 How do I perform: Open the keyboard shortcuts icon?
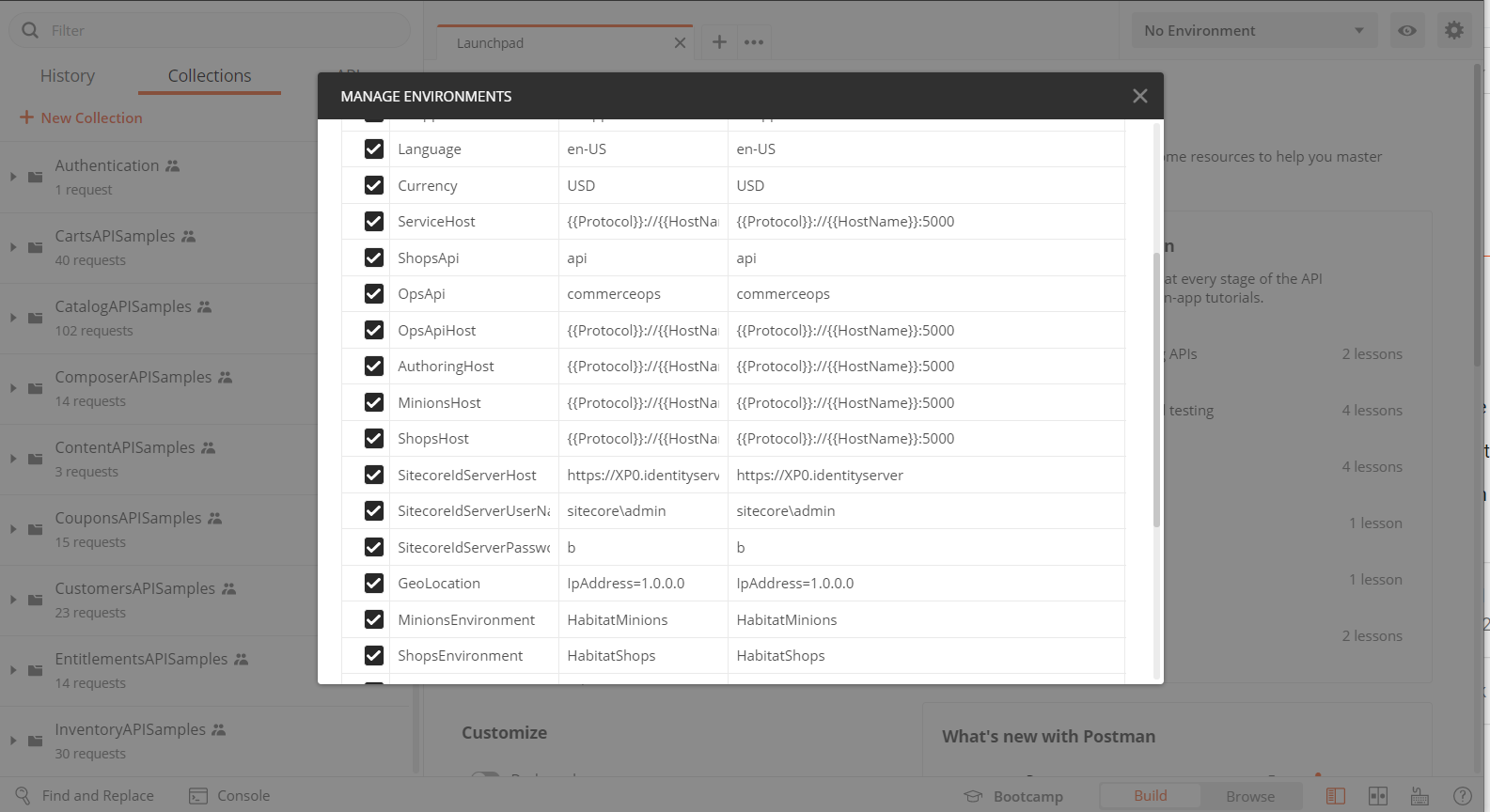click(x=1420, y=796)
